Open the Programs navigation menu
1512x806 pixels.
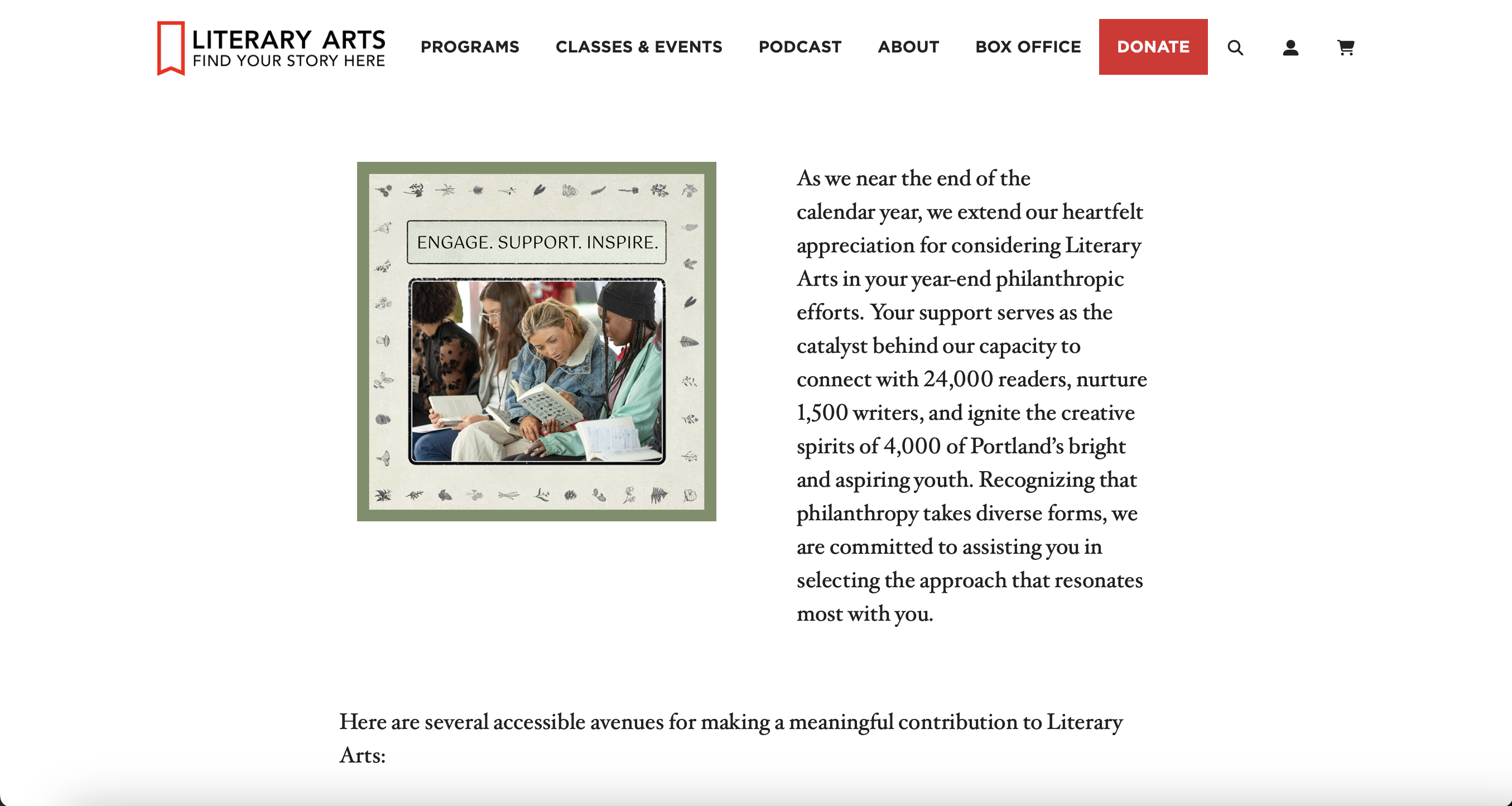click(470, 47)
